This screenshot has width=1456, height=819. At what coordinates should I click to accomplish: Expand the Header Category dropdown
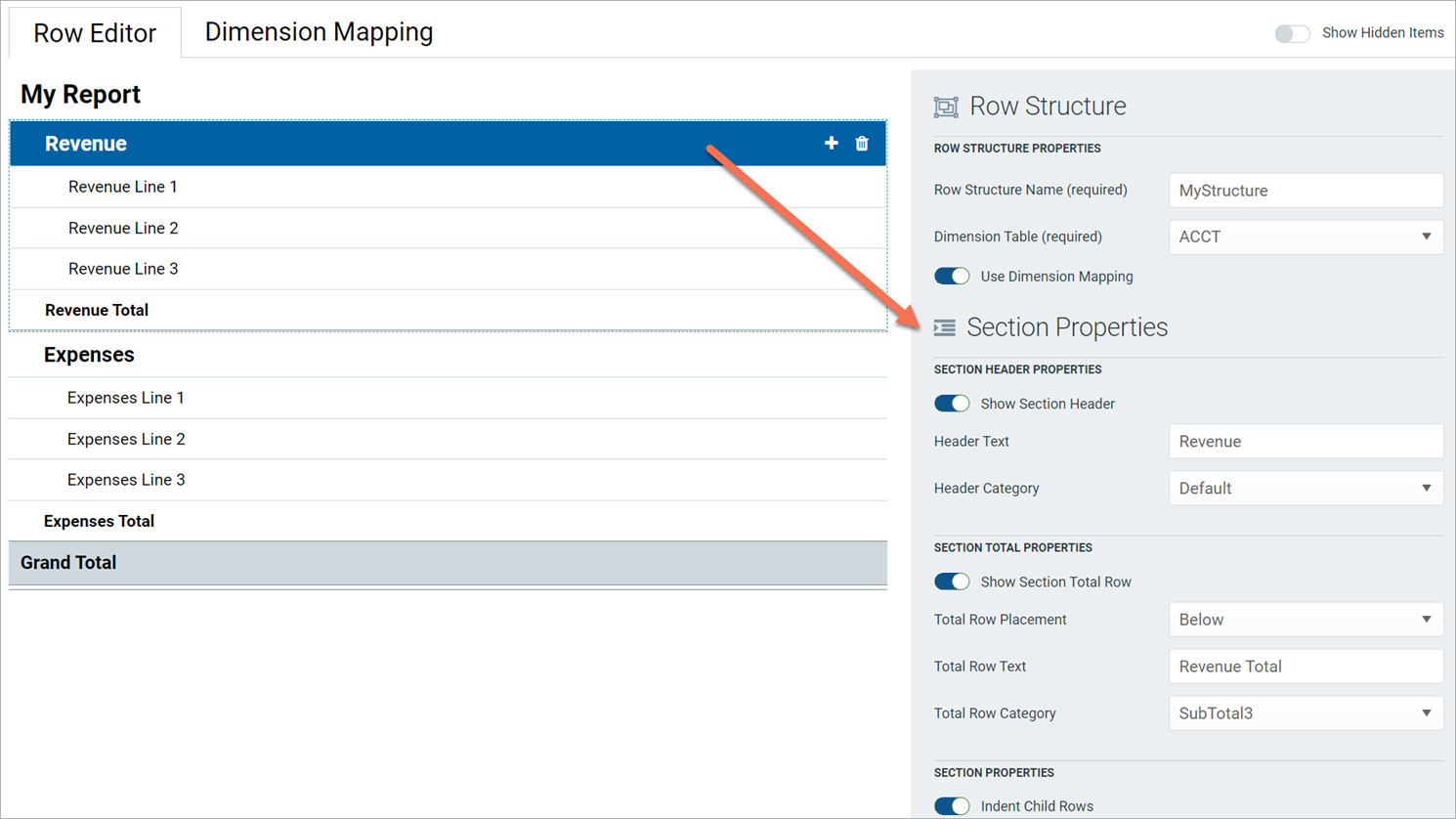1306,489
